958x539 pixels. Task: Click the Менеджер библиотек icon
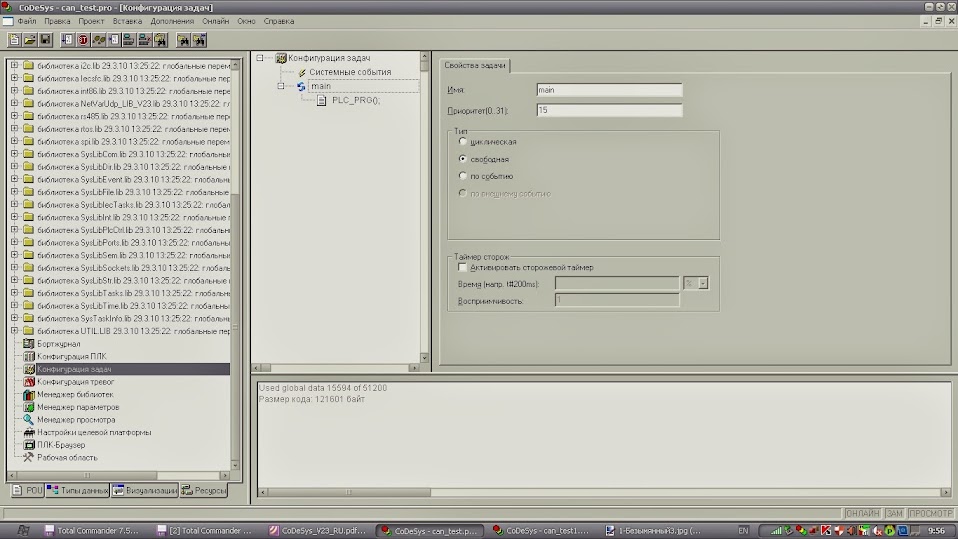(x=29, y=394)
